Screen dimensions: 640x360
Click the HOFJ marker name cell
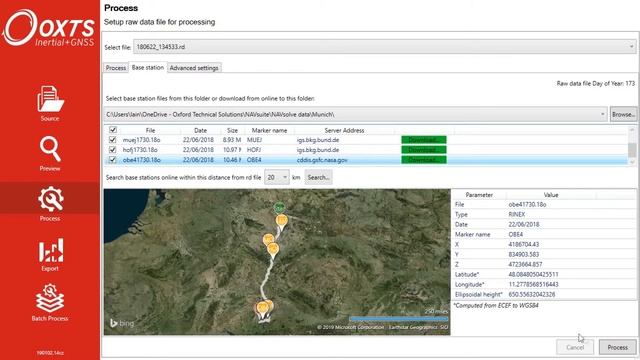[254, 150]
